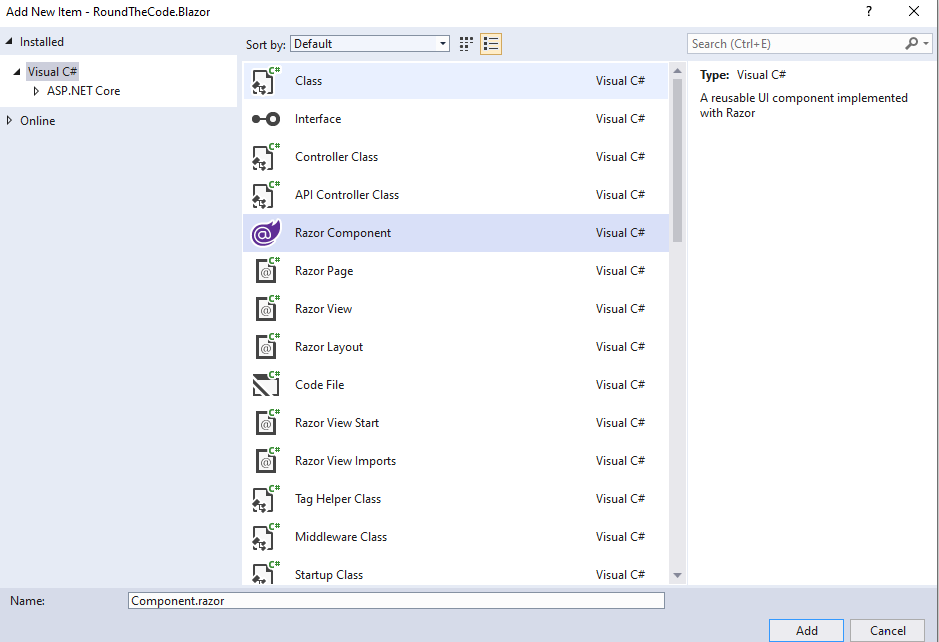Select the 'Razor View Start' name
The image size is (939, 642).
[337, 423]
